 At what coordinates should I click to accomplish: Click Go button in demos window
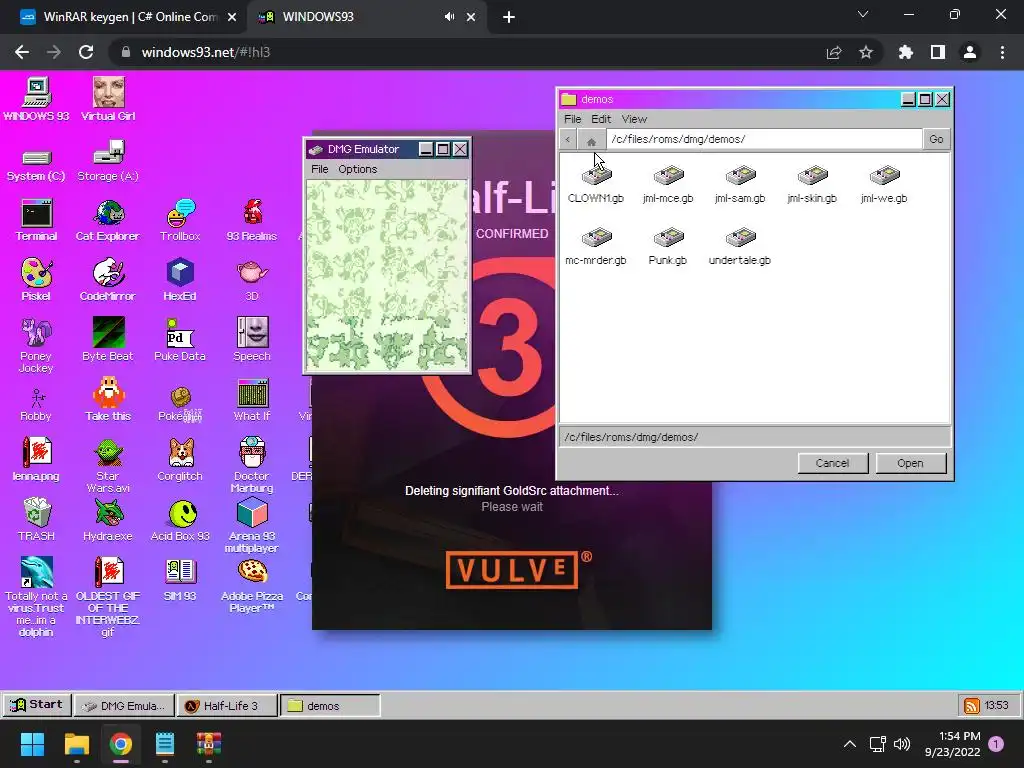coord(936,139)
